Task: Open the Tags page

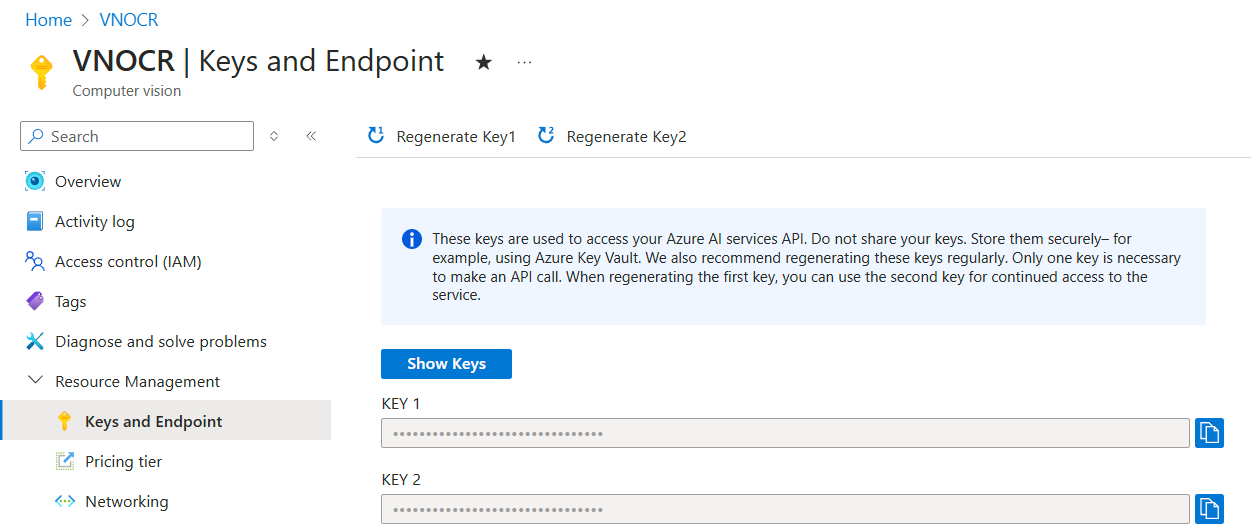Action: (x=70, y=302)
